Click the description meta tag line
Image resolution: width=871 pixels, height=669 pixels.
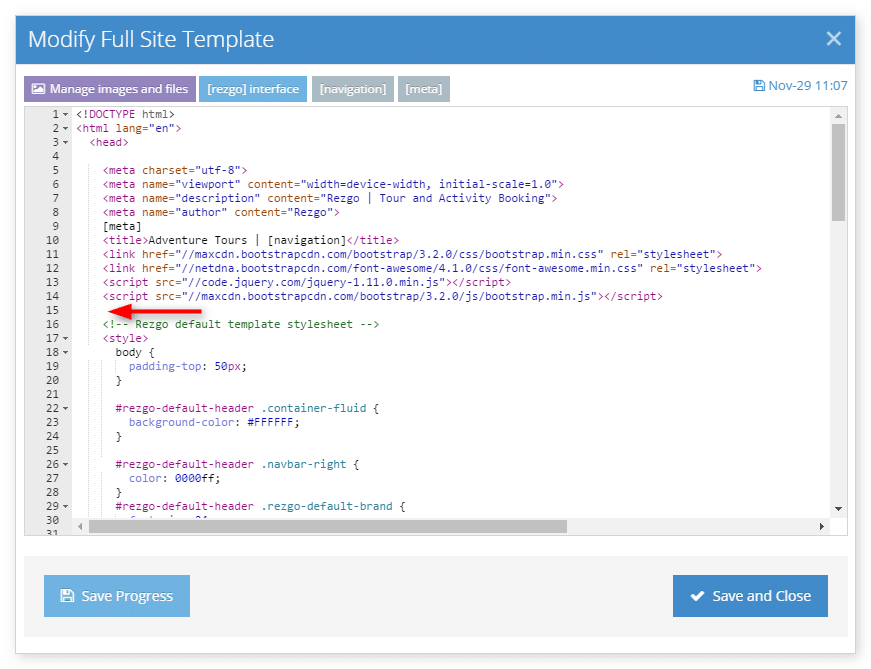coord(330,198)
